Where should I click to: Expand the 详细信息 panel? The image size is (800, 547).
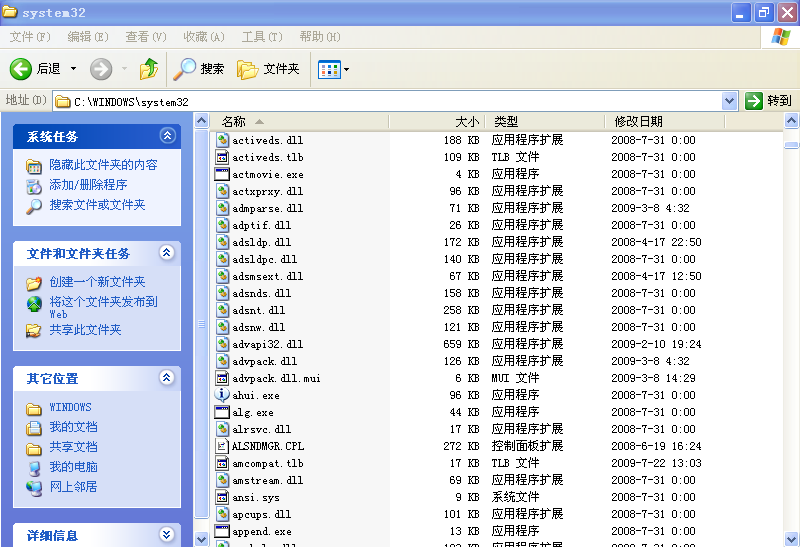click(x=167, y=535)
